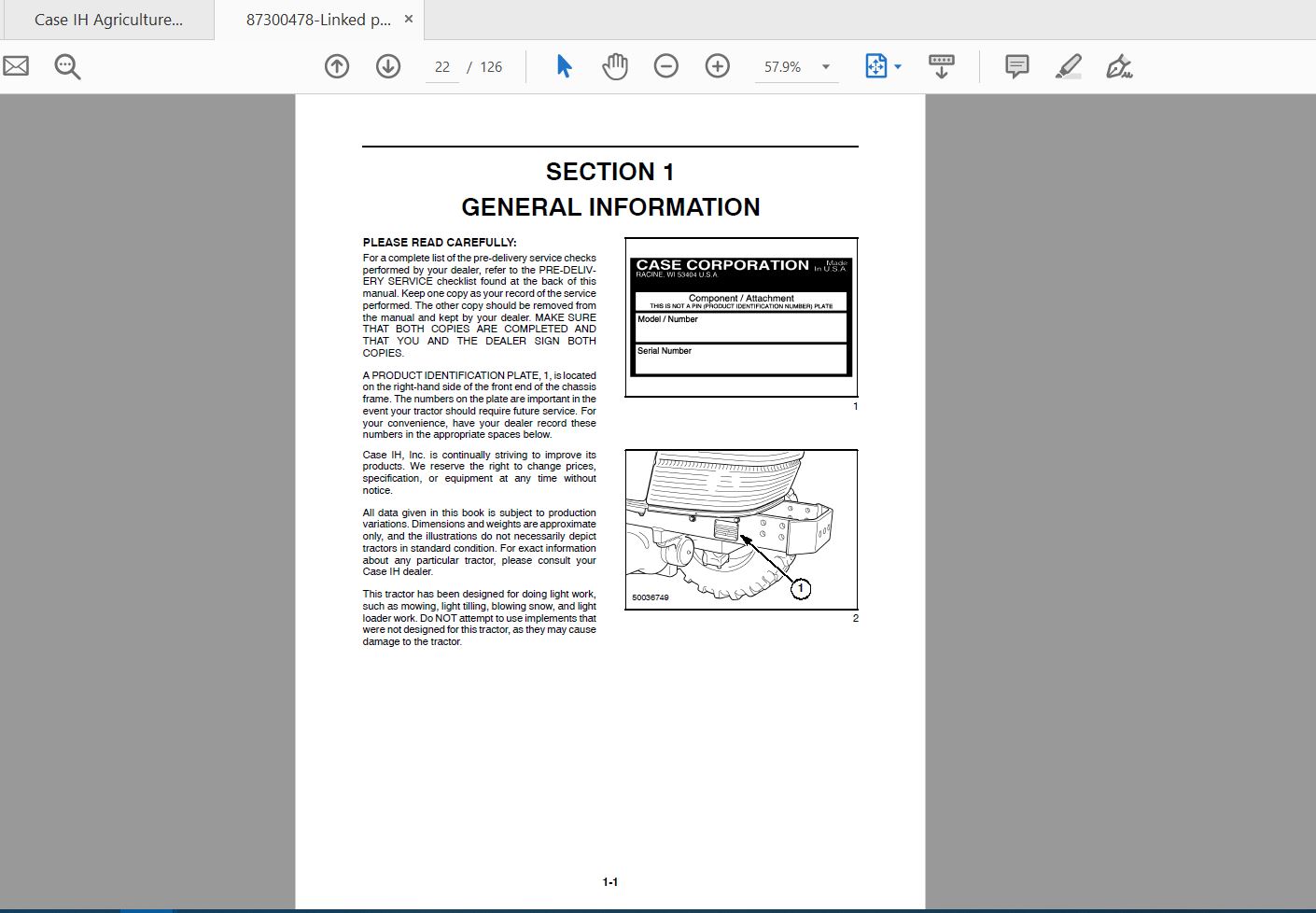The height and width of the screenshot is (913, 1316).
Task: Activate the selection arrow tool
Action: [564, 66]
